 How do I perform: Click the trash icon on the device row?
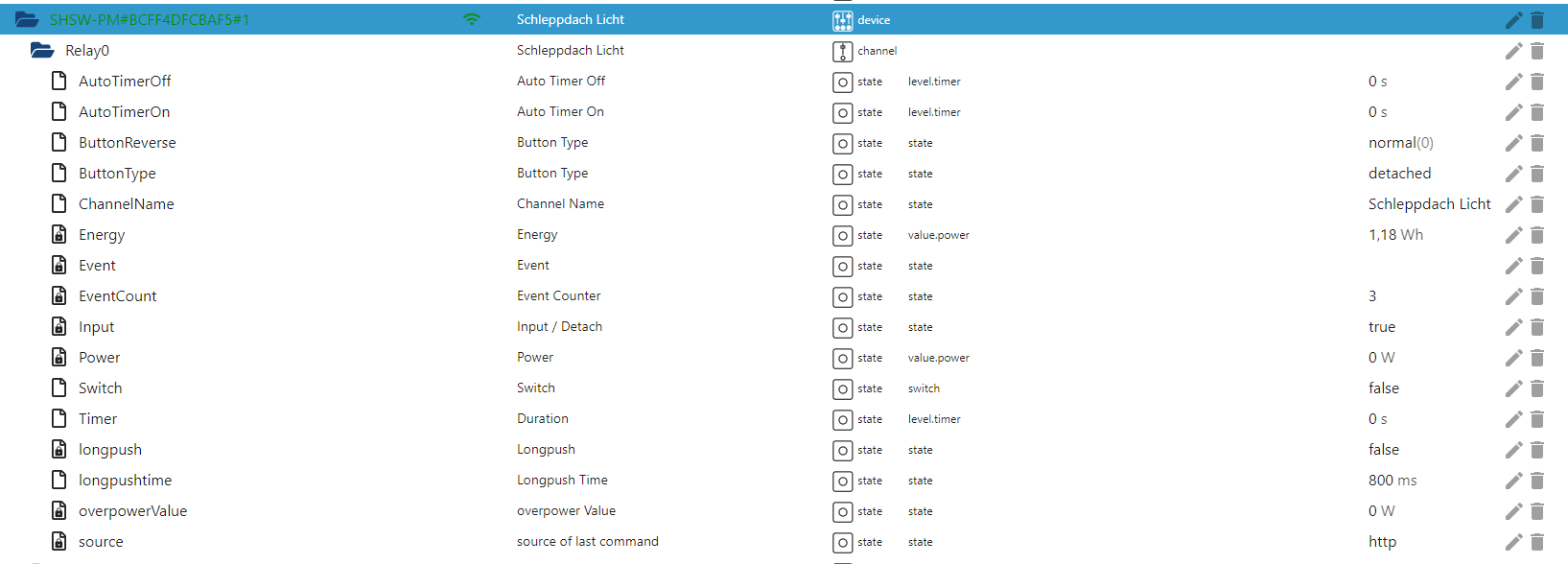click(1537, 20)
